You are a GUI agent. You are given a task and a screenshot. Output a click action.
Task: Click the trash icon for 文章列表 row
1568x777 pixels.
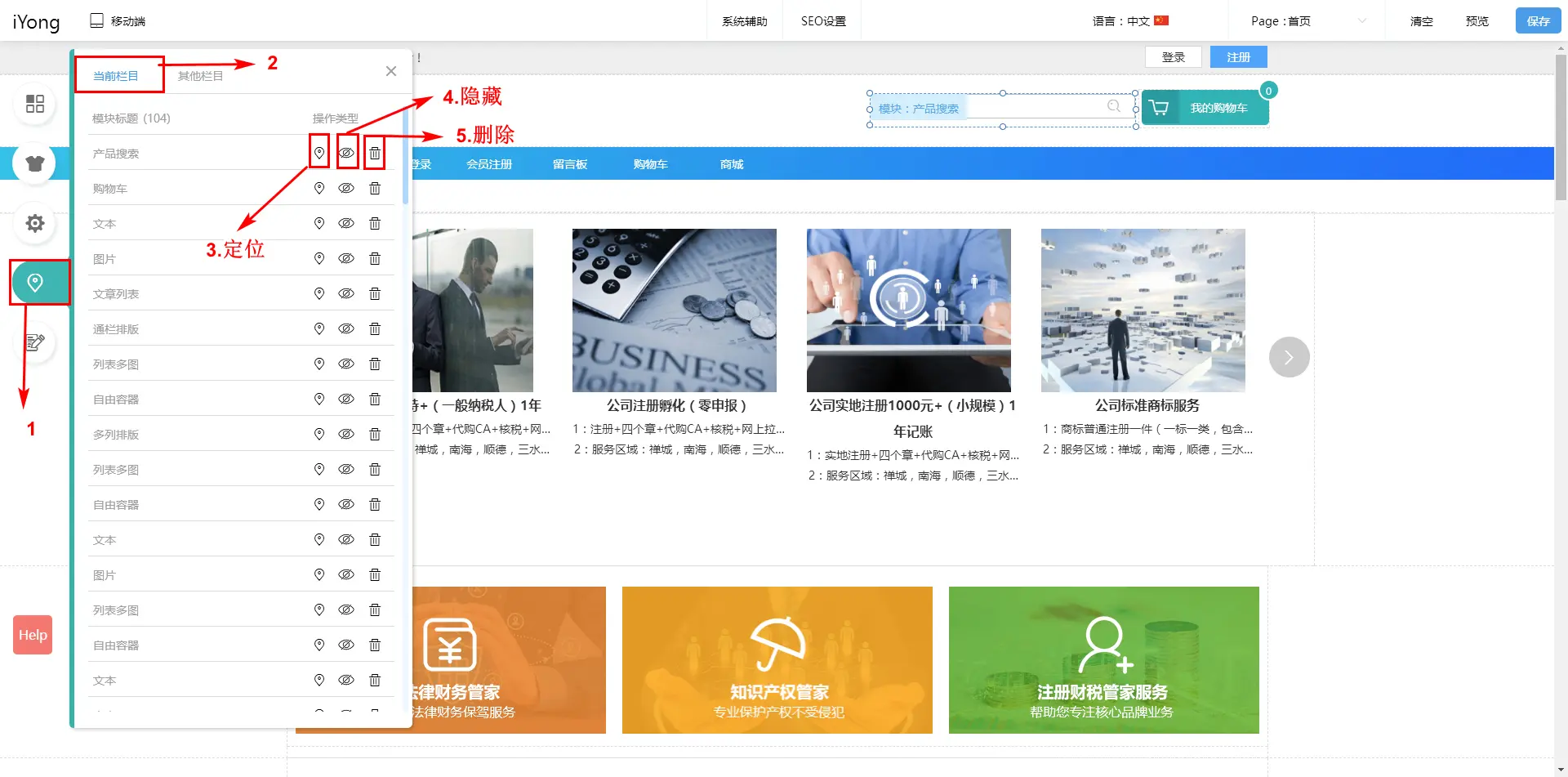tap(375, 293)
